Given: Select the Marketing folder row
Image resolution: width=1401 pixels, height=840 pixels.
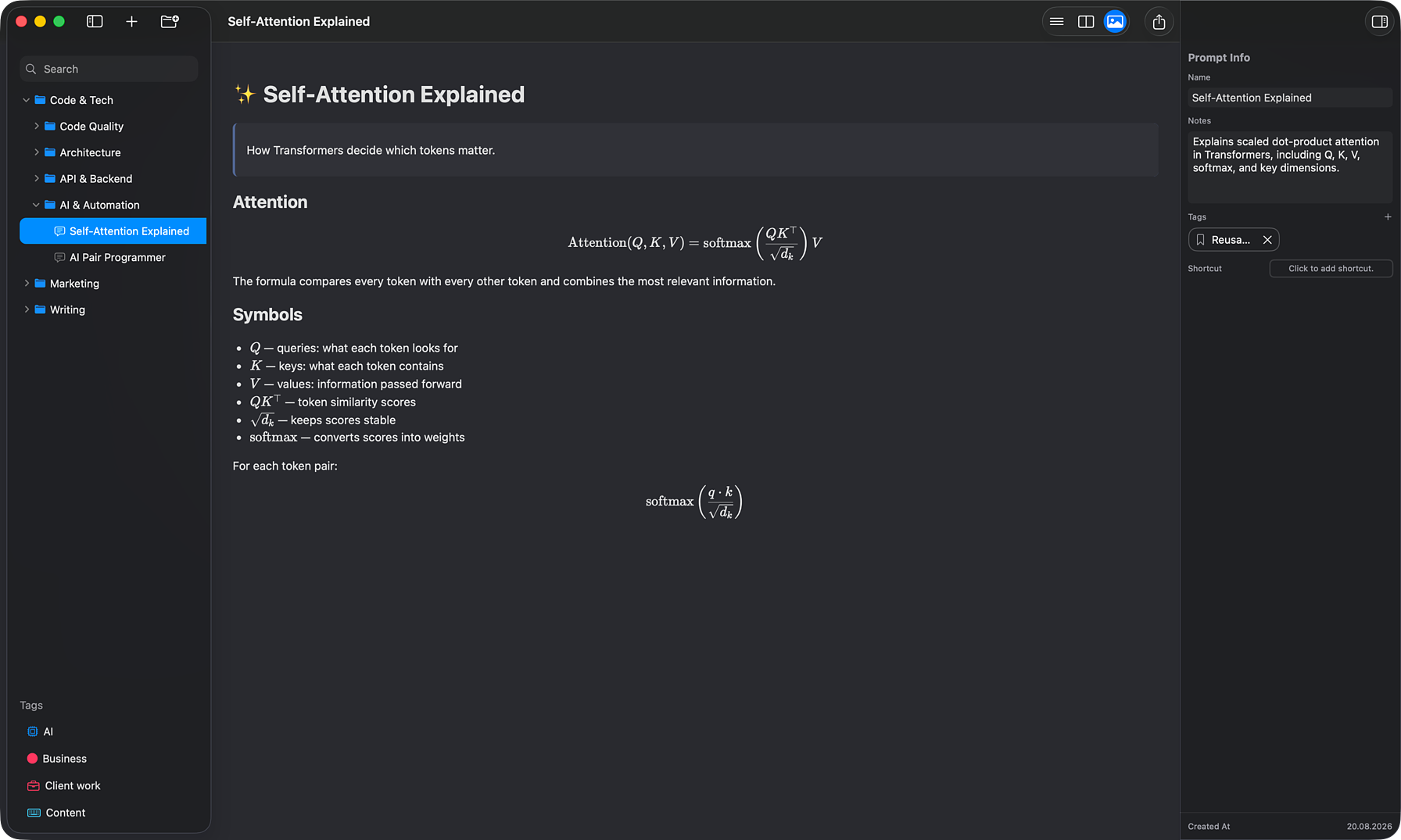Looking at the screenshot, I should pyautogui.click(x=113, y=283).
